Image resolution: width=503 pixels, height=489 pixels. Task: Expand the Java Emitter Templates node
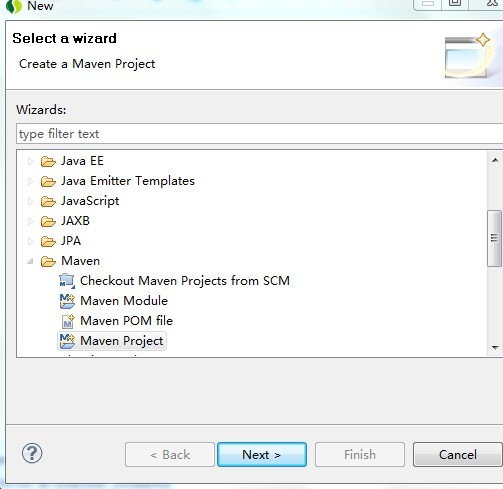coord(30,181)
